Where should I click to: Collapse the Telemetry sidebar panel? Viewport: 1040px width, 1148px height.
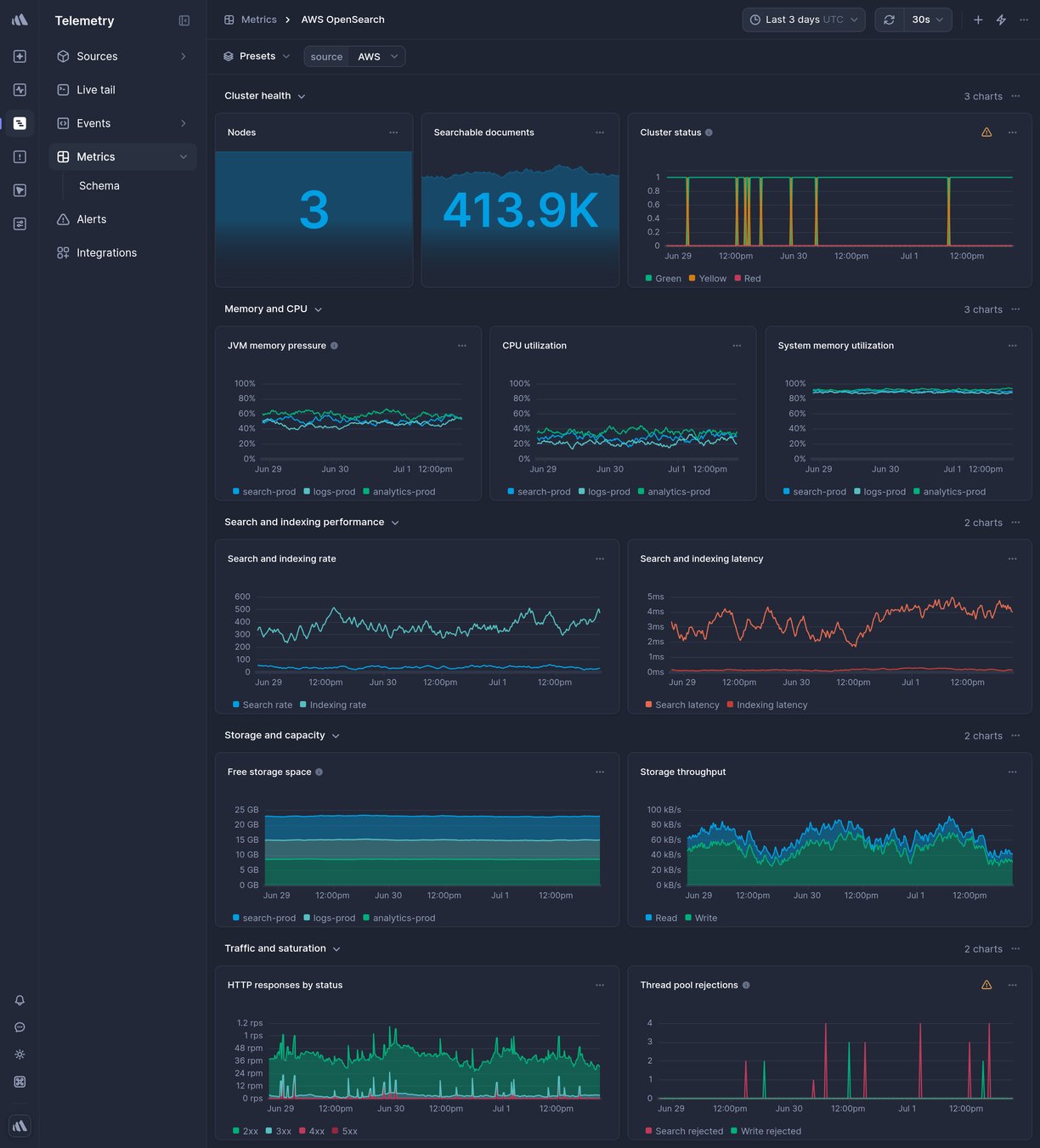(184, 20)
